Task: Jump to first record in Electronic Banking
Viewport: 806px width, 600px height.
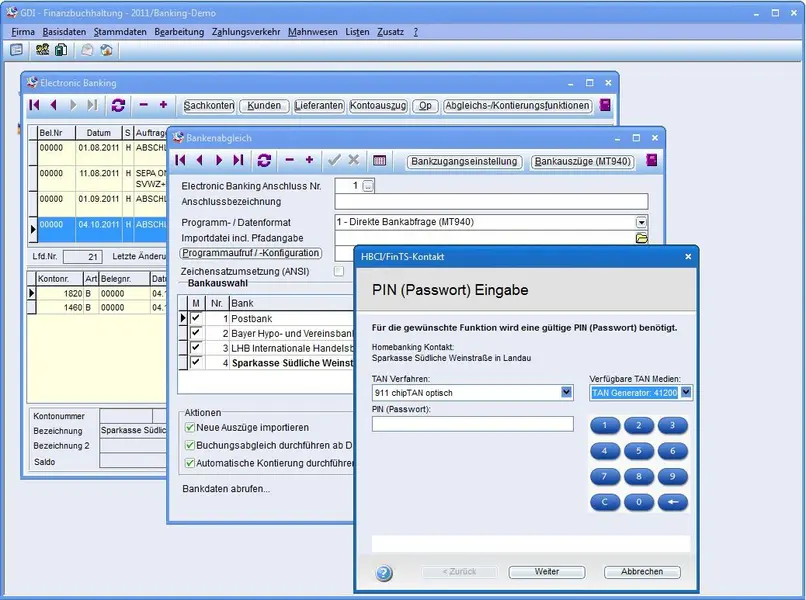Action: click(35, 105)
